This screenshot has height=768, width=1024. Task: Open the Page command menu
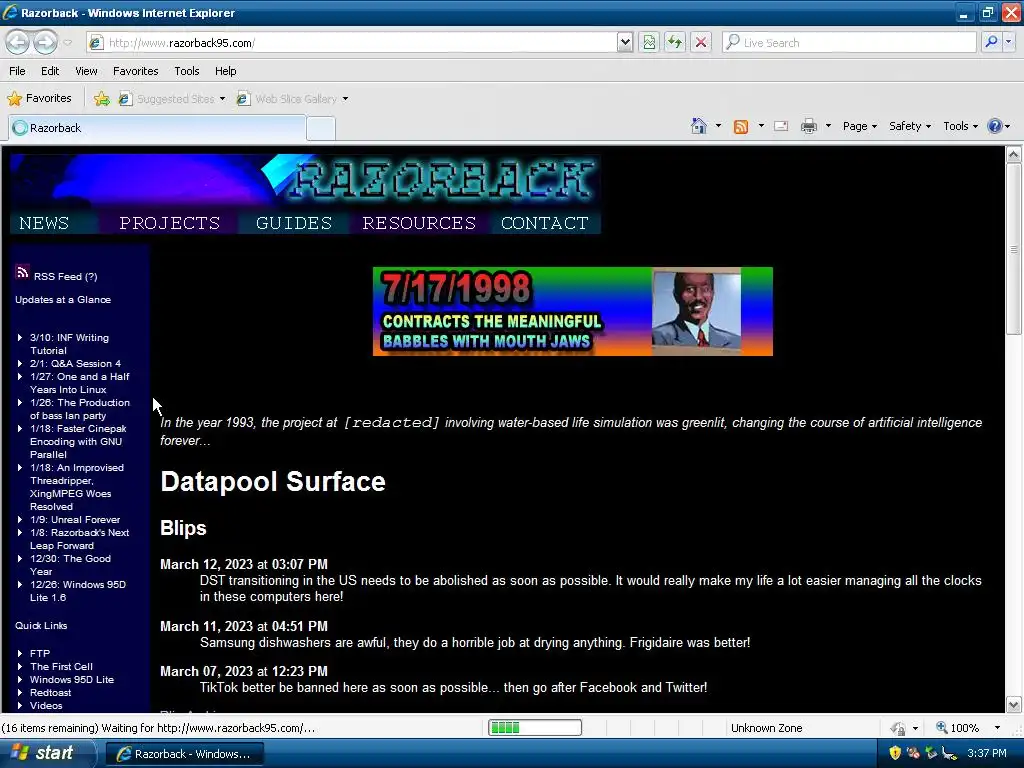pos(859,126)
